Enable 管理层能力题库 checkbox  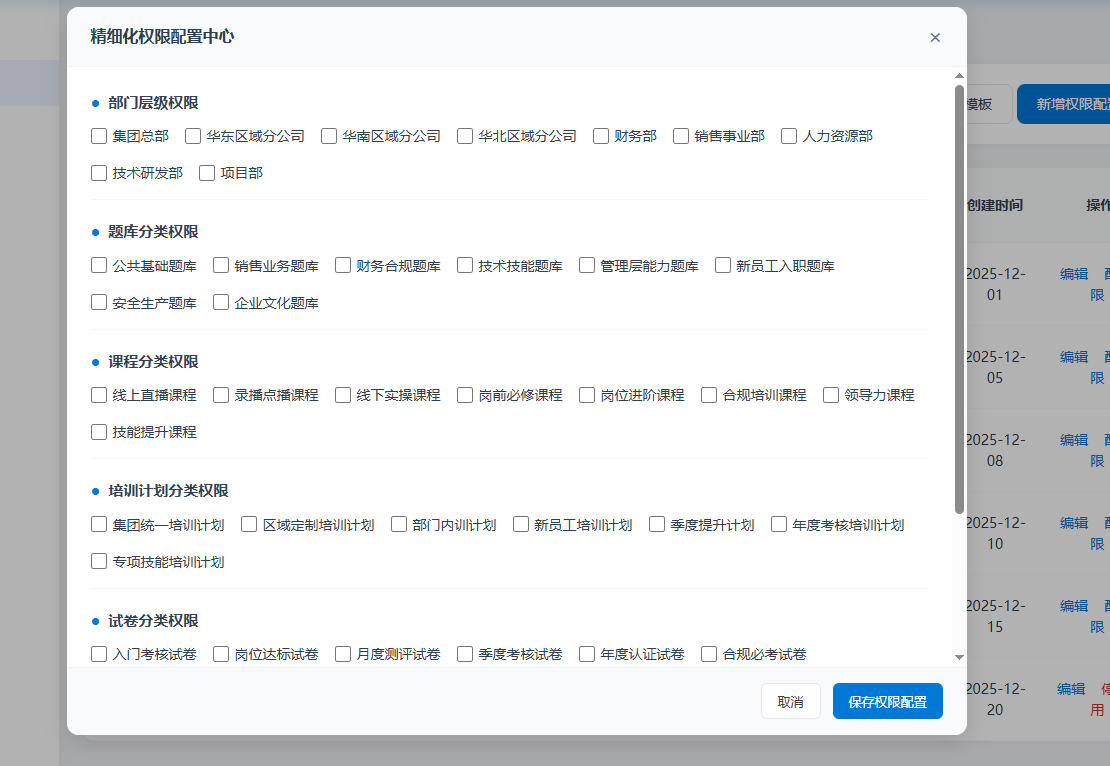pyautogui.click(x=587, y=266)
